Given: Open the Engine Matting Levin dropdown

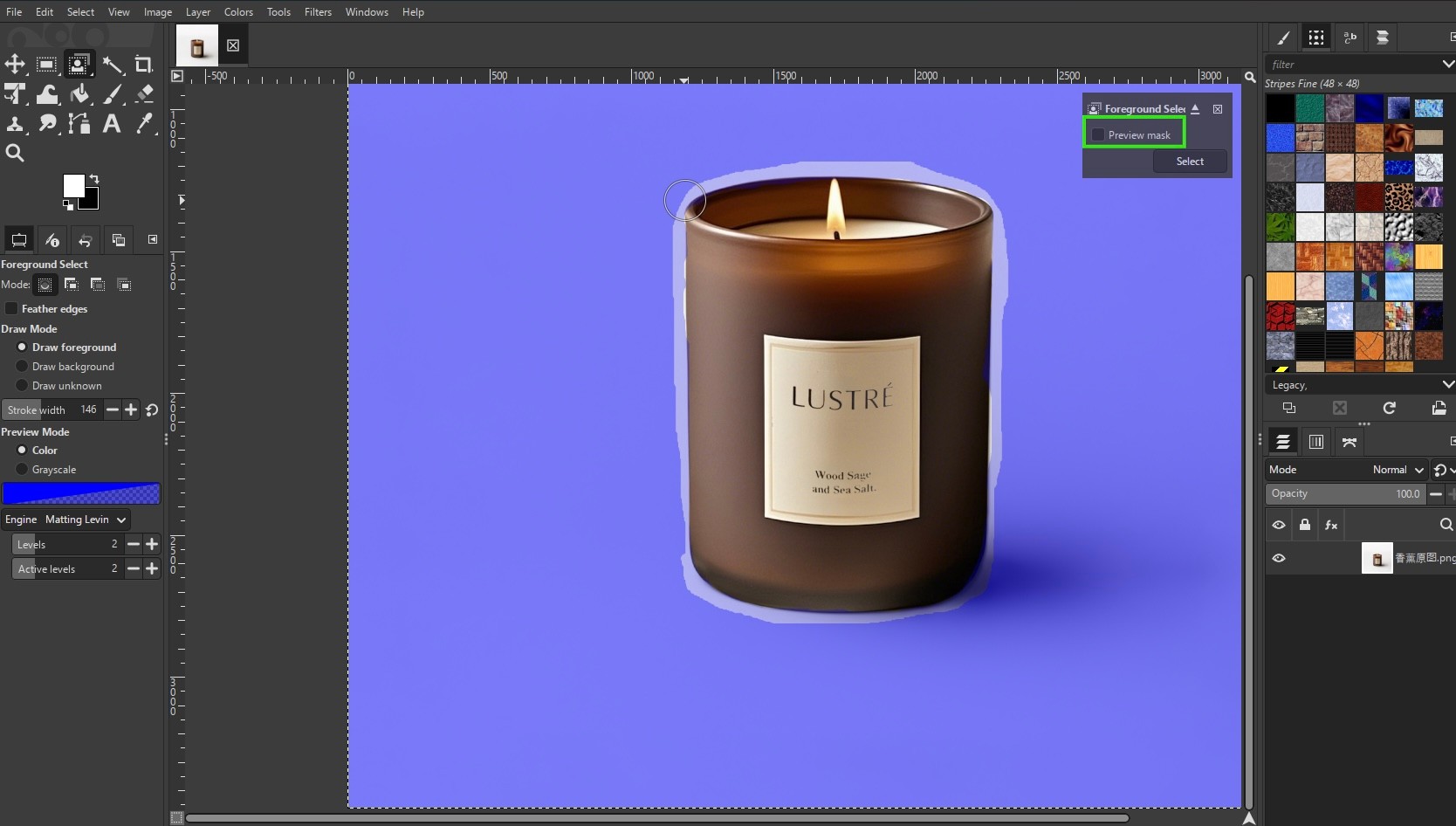Looking at the screenshot, I should click(x=65, y=520).
